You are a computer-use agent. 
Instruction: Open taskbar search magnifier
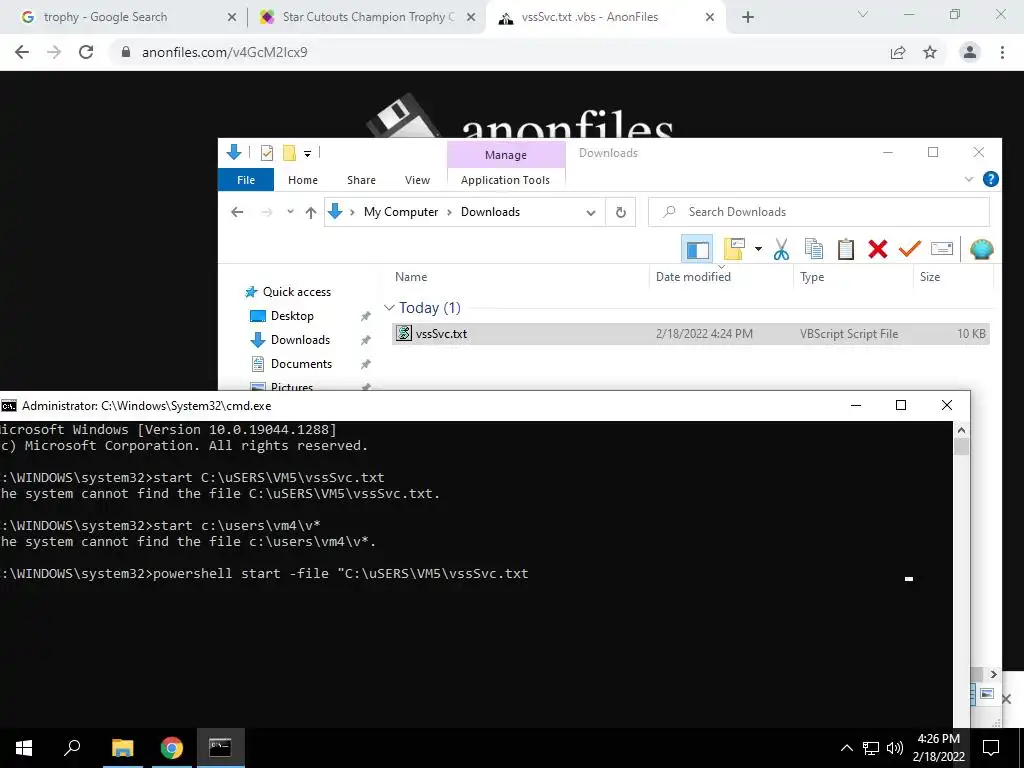[x=72, y=747]
